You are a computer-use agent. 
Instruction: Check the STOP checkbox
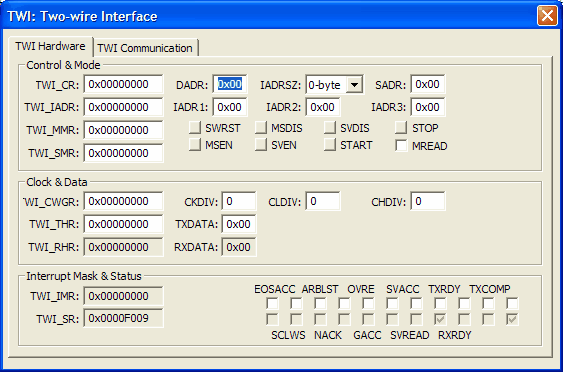(x=401, y=127)
